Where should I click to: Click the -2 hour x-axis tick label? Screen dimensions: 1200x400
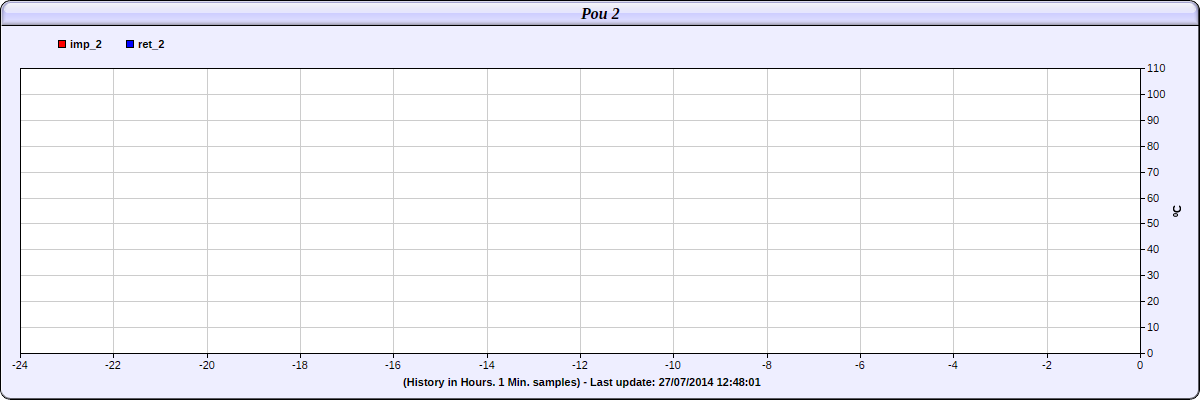pos(1047,366)
